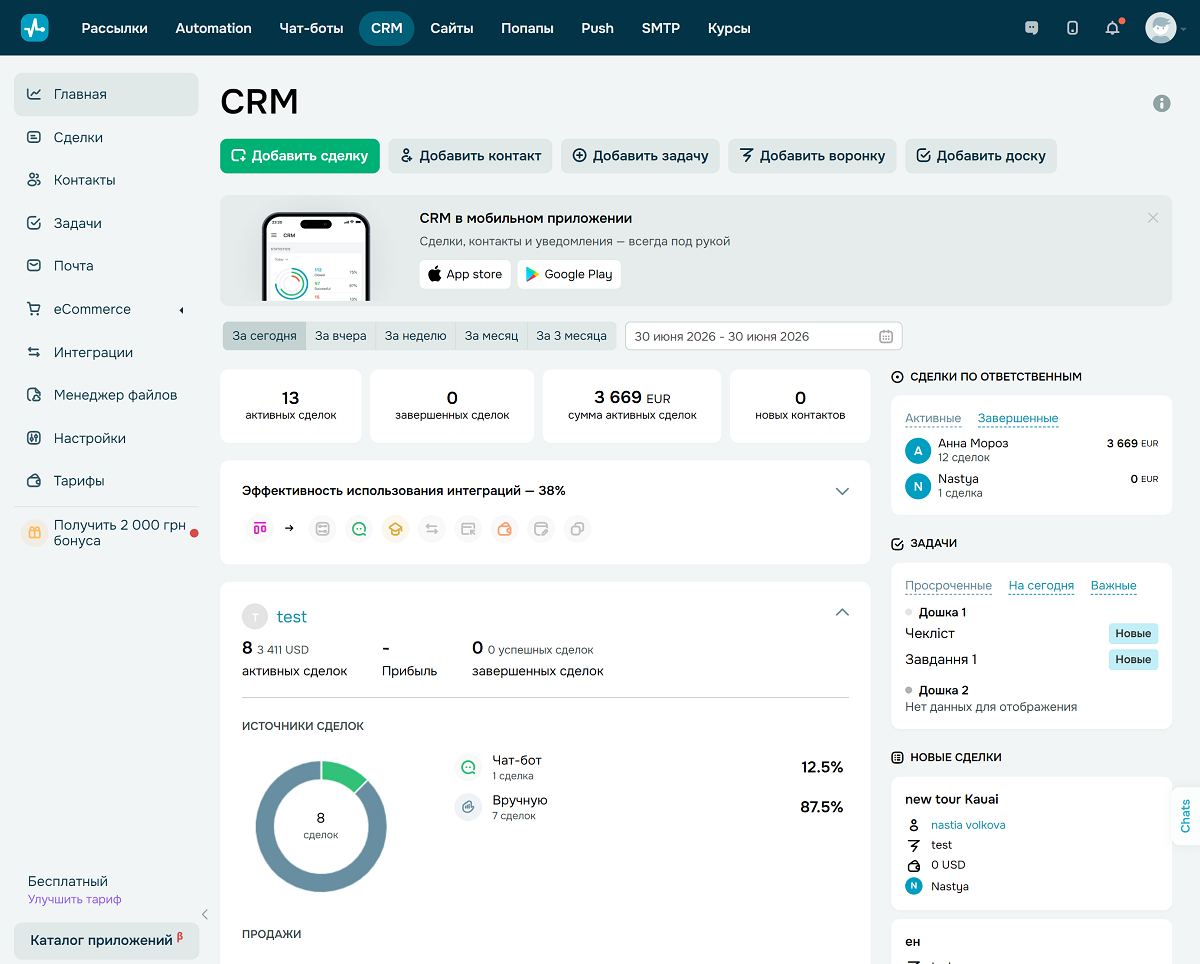The height and width of the screenshot is (964, 1200).
Task: Click the grey calendar-edit integration icon
Action: click(541, 529)
